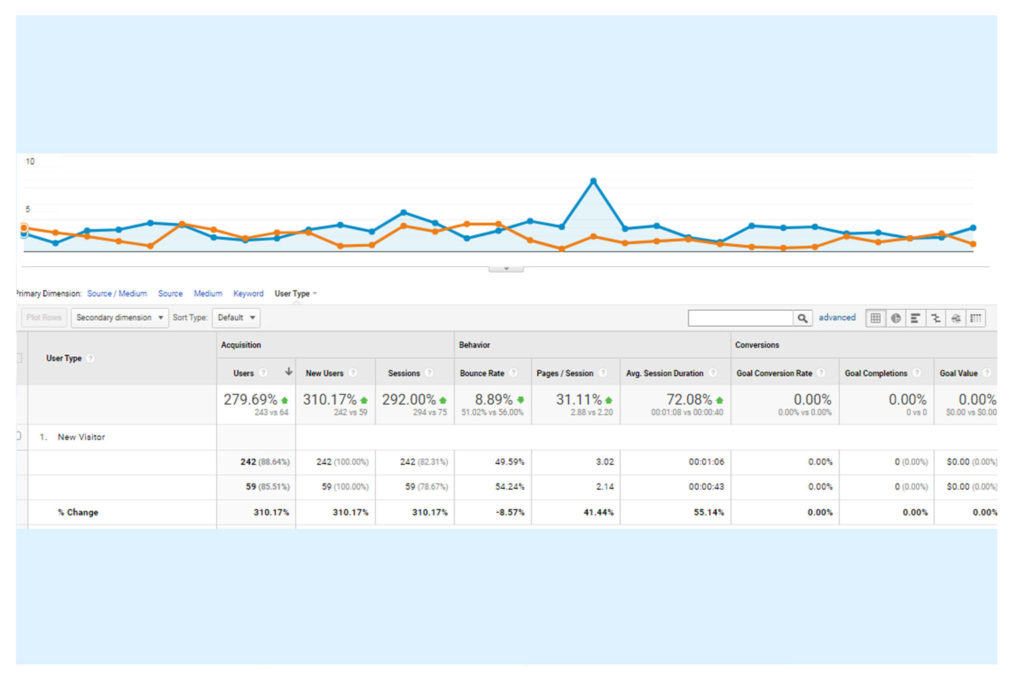Click the 31.11% Pages / Session summary

[x=579, y=400]
